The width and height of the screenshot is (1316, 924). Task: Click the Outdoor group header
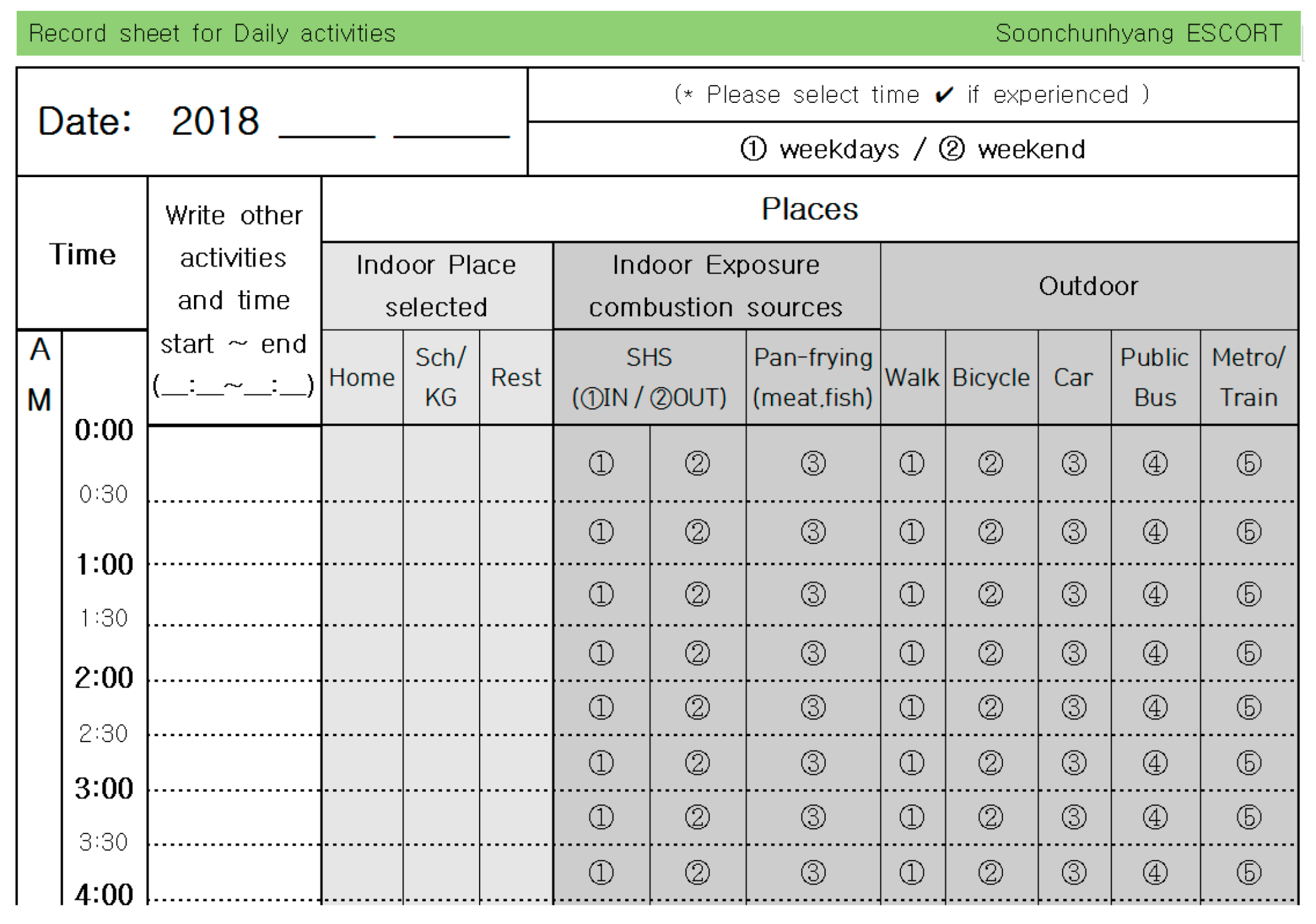tap(1088, 286)
